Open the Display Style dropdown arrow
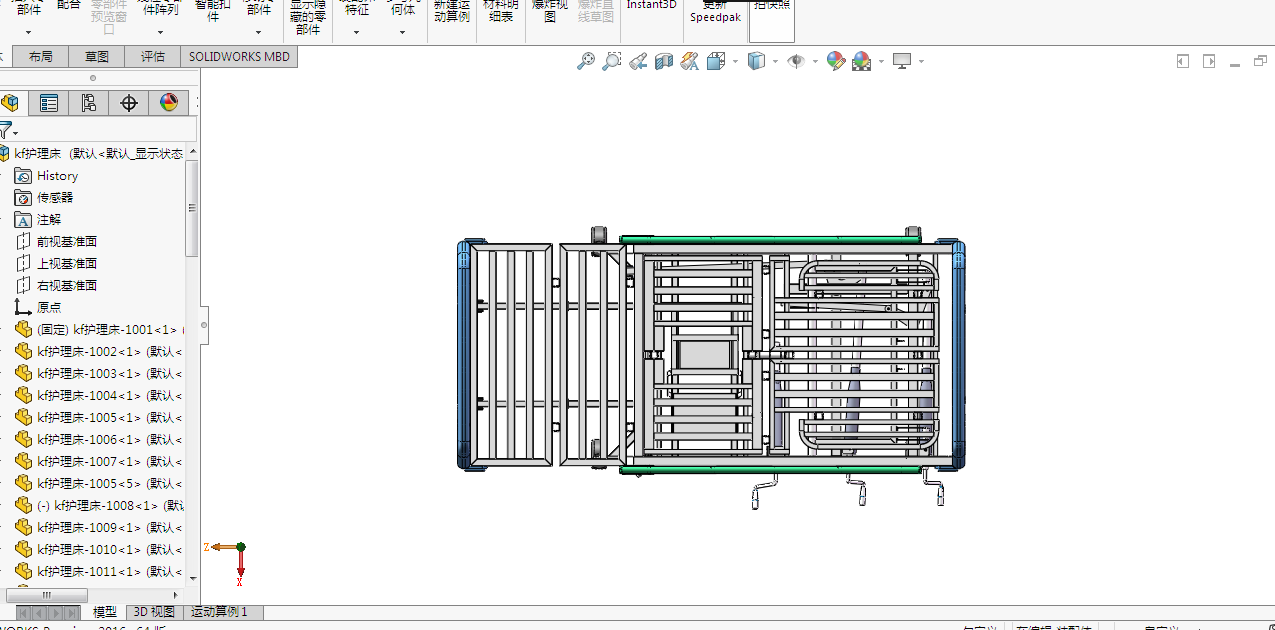Screen dimensions: 1275x630 point(776,62)
